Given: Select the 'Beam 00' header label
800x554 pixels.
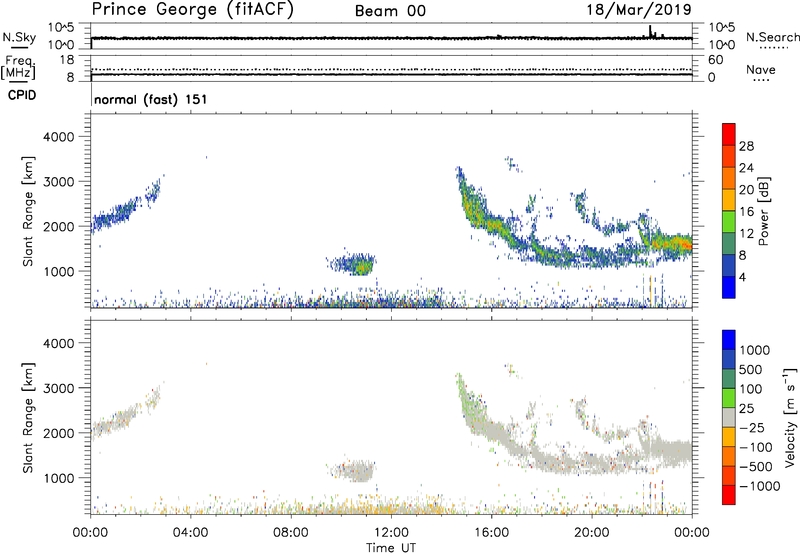Looking at the screenshot, I should (390, 11).
